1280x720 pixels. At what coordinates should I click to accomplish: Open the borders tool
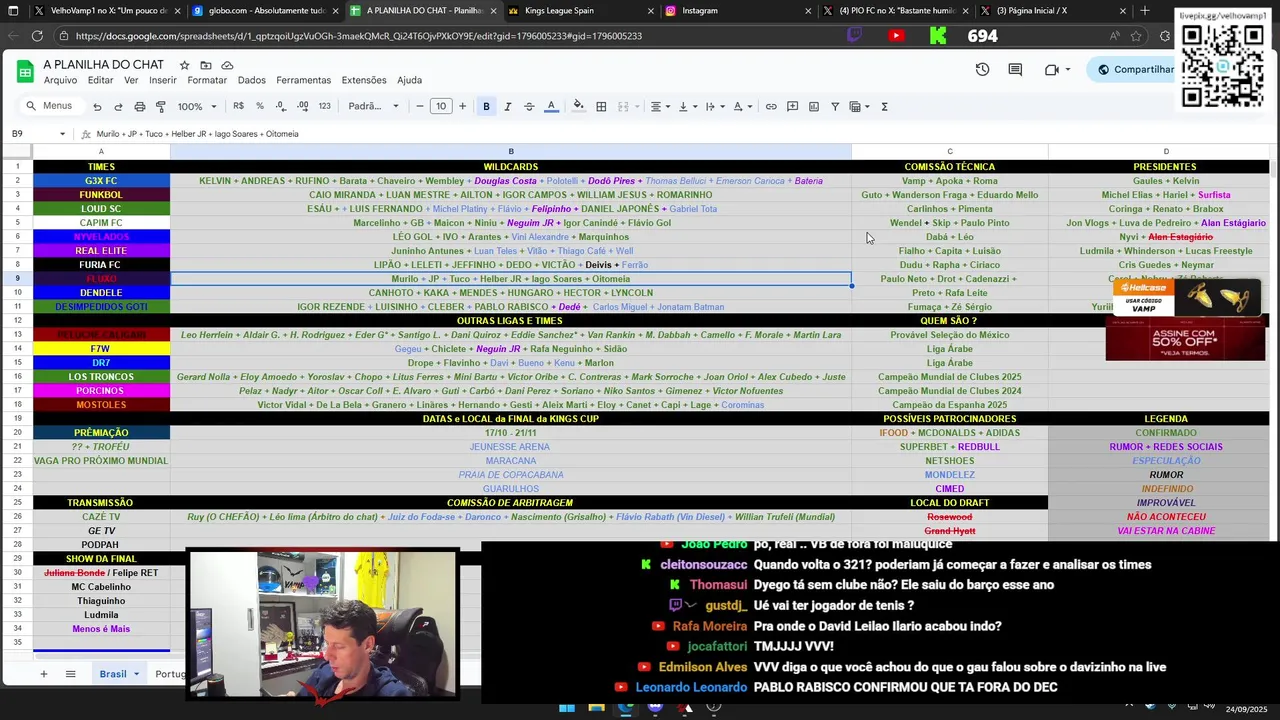[601, 106]
